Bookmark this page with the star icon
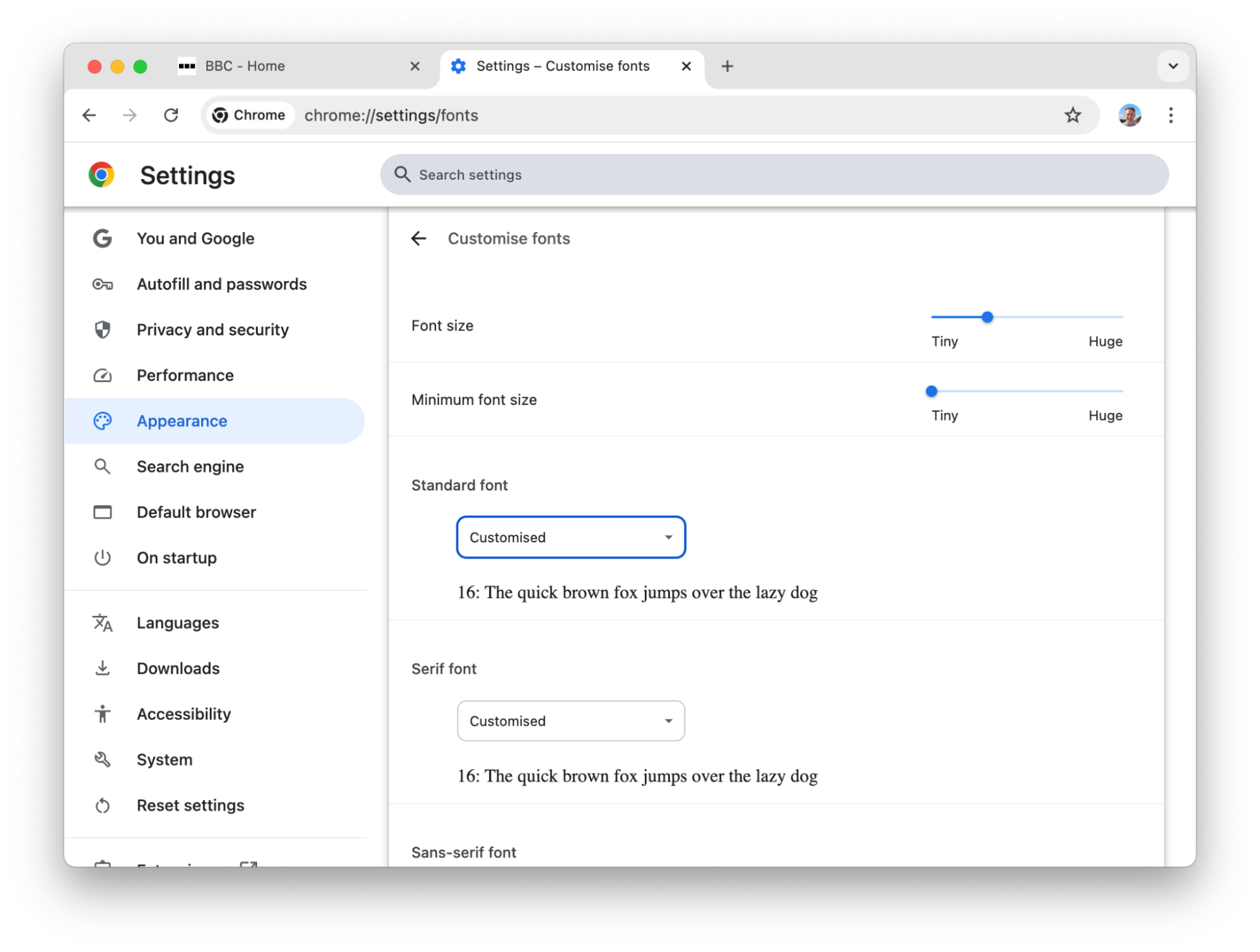Image resolution: width=1260 pixels, height=952 pixels. [x=1073, y=115]
